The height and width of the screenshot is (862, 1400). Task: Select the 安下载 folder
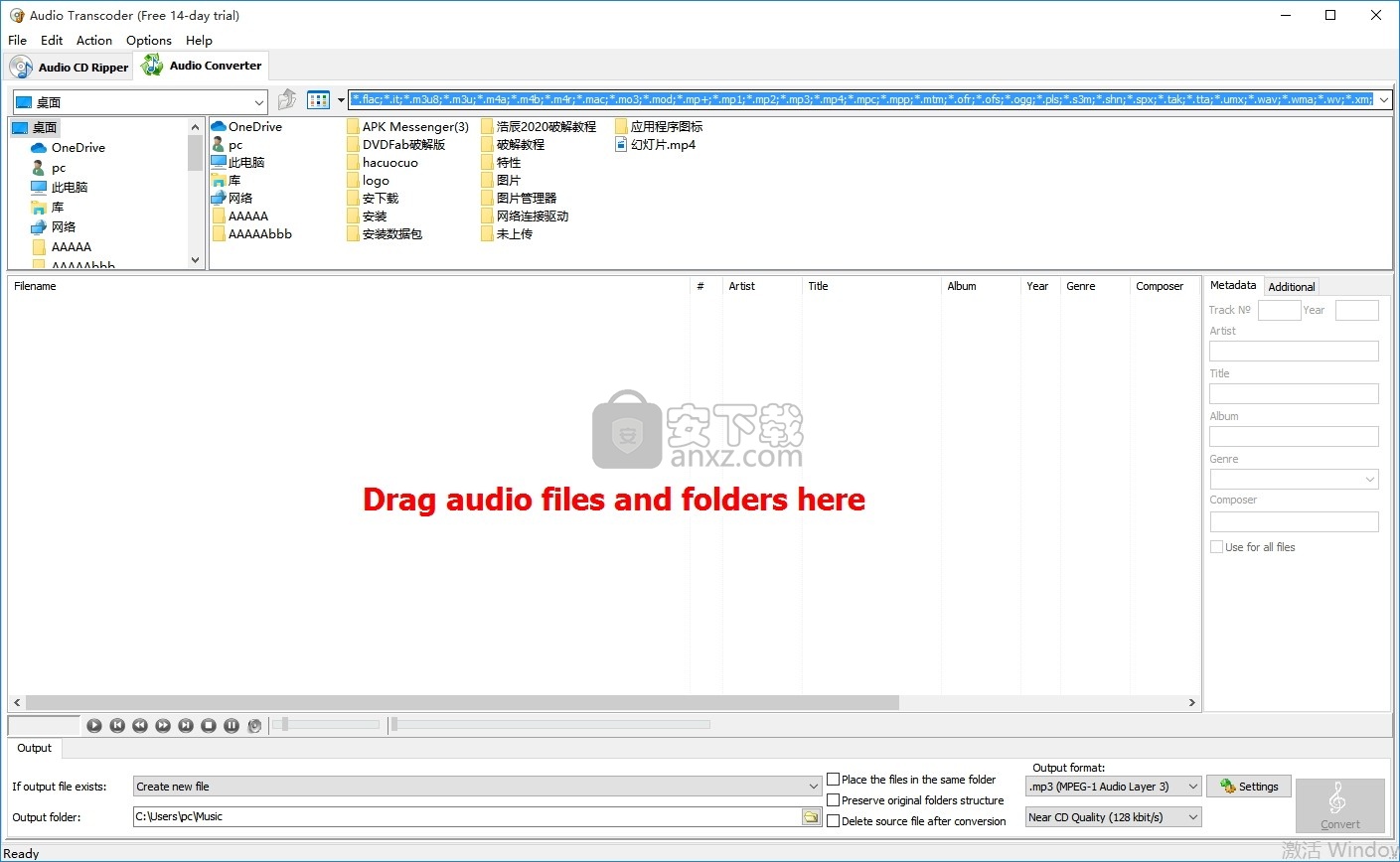[372, 198]
